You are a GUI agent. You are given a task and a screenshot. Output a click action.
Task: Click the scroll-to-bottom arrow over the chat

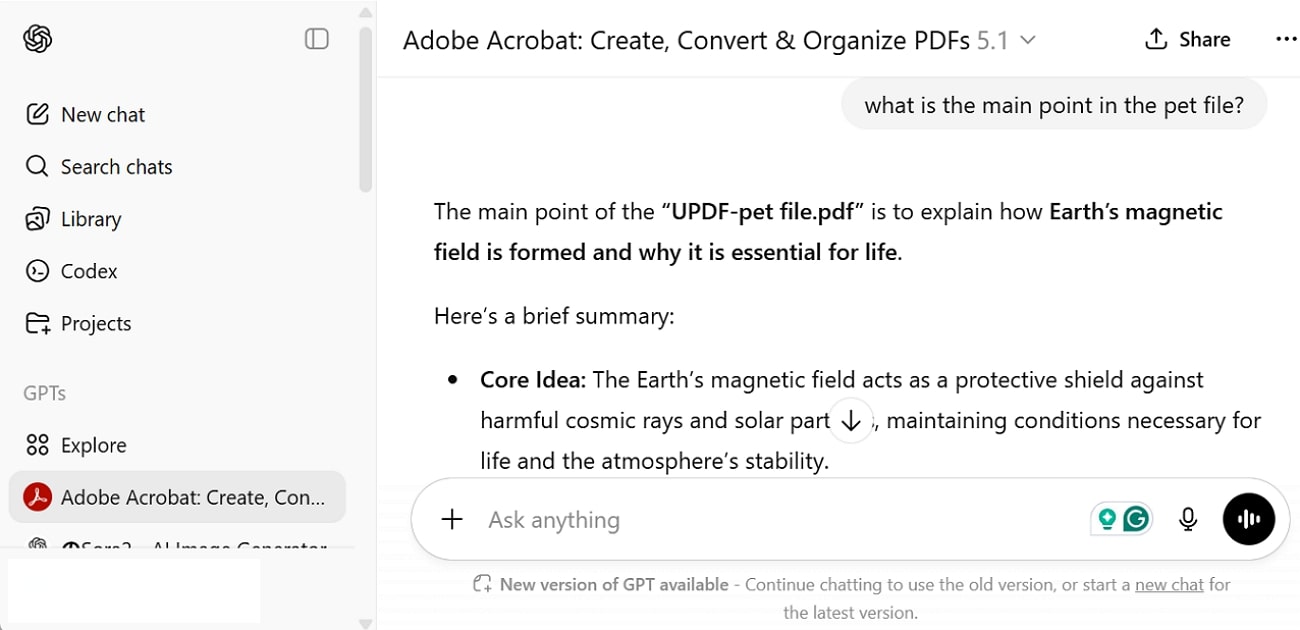[850, 420]
